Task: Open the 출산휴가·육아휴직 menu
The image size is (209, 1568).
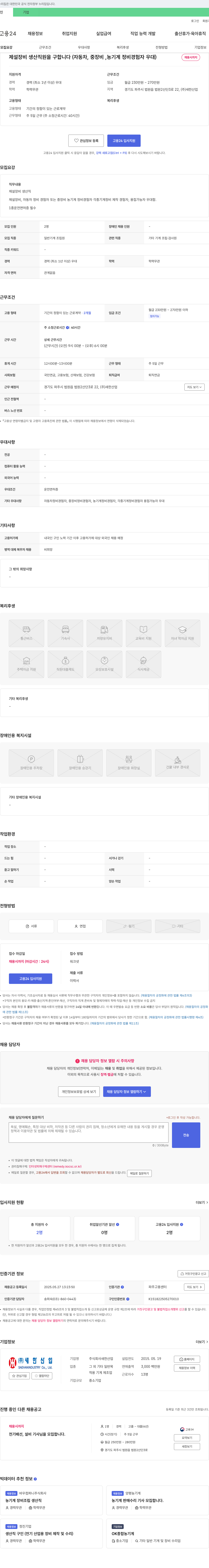Action: [190, 33]
